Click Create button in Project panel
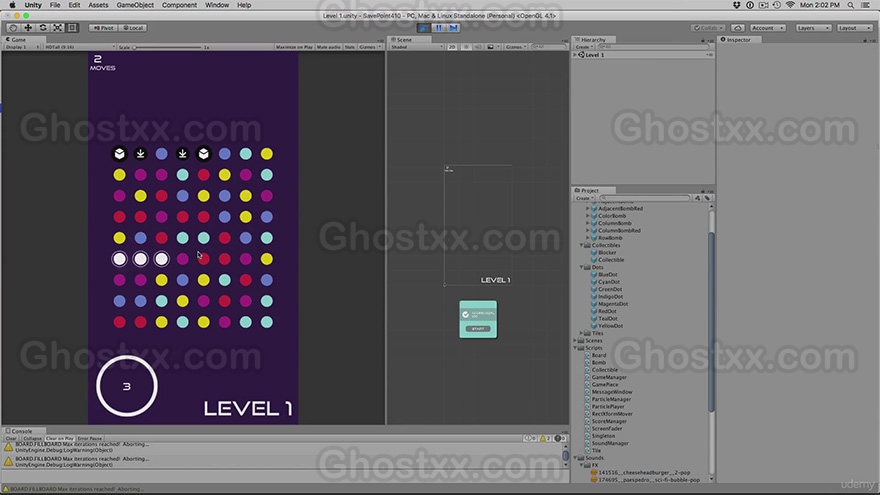Screen dimensions: 880x495 tap(584, 198)
